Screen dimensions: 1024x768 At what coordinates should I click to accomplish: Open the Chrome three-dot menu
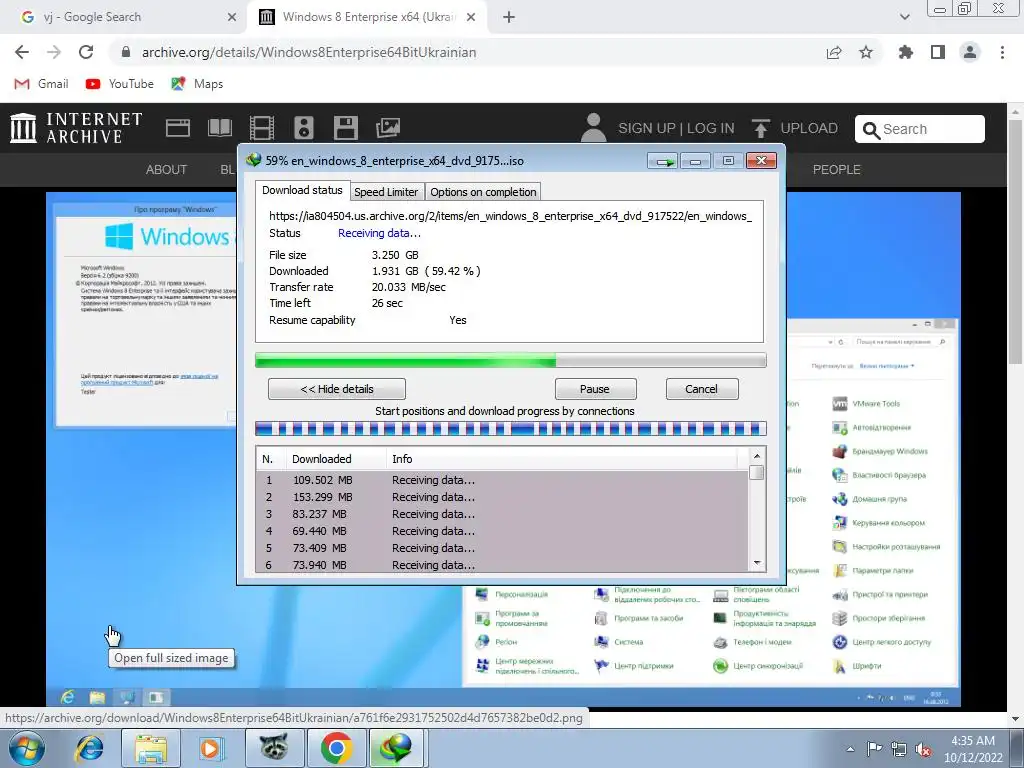[x=1002, y=52]
